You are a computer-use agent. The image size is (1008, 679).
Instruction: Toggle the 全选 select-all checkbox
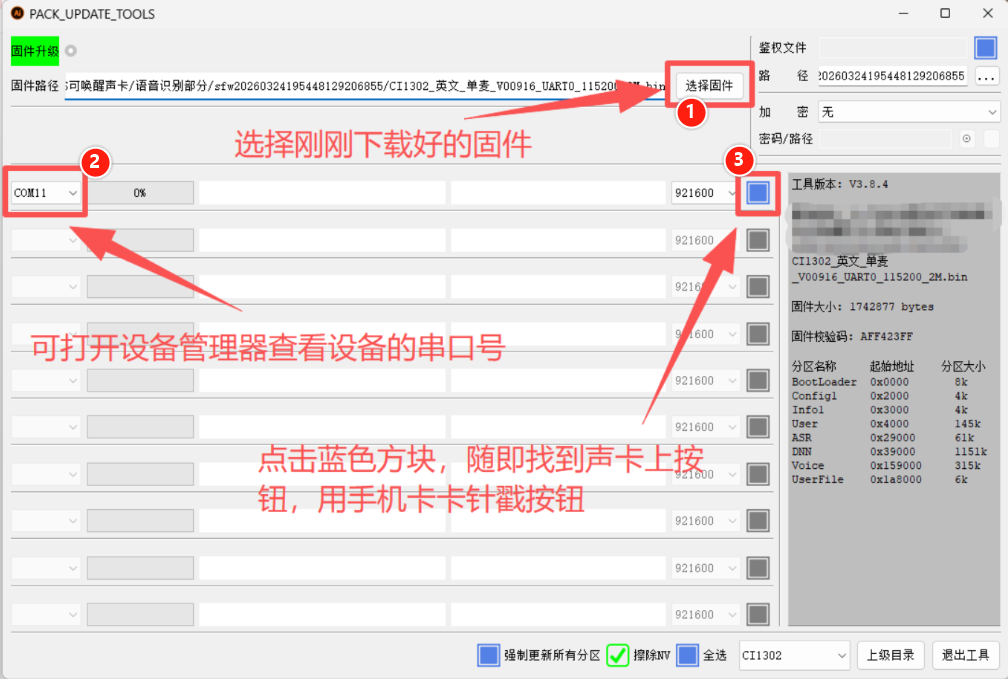click(687, 655)
